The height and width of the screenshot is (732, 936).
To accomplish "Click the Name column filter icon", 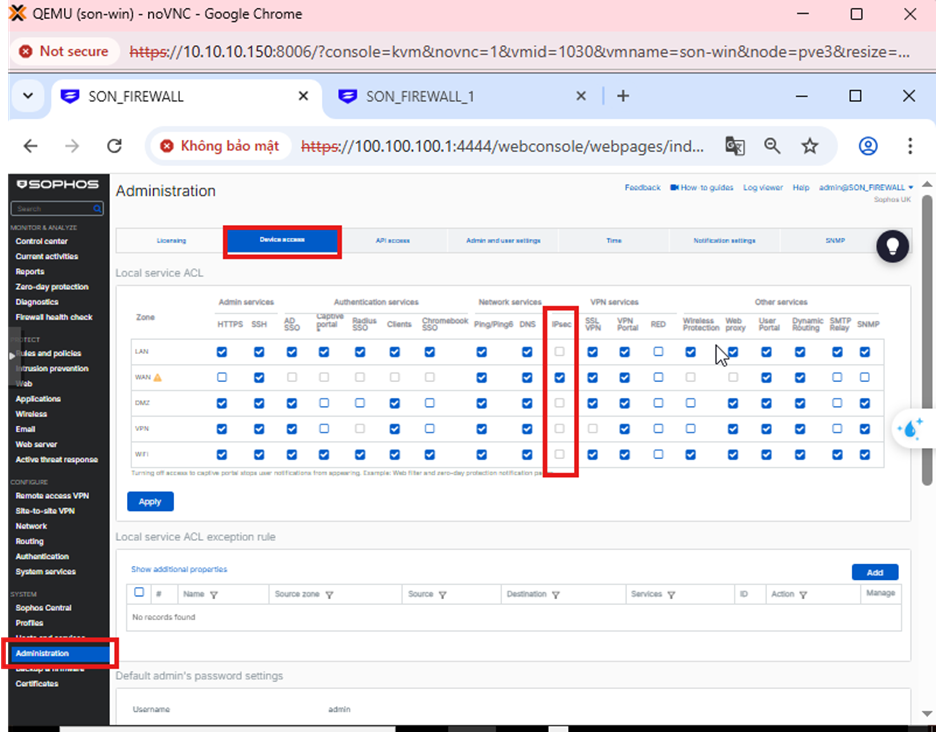I will point(214,594).
